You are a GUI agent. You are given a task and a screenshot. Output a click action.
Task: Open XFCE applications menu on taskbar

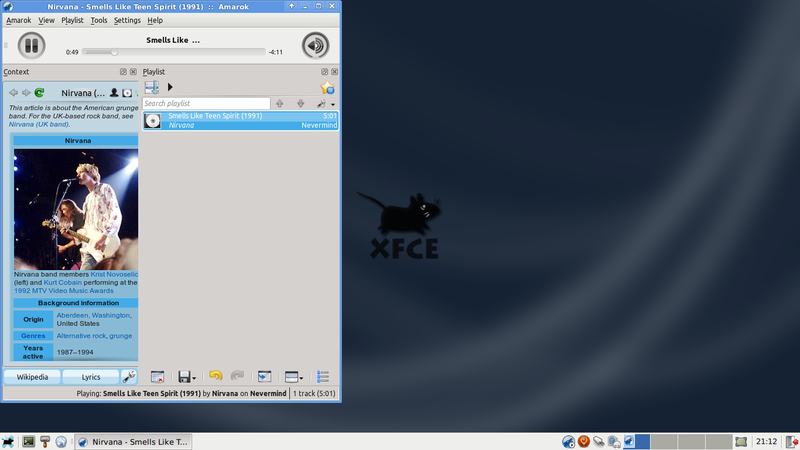[8, 442]
